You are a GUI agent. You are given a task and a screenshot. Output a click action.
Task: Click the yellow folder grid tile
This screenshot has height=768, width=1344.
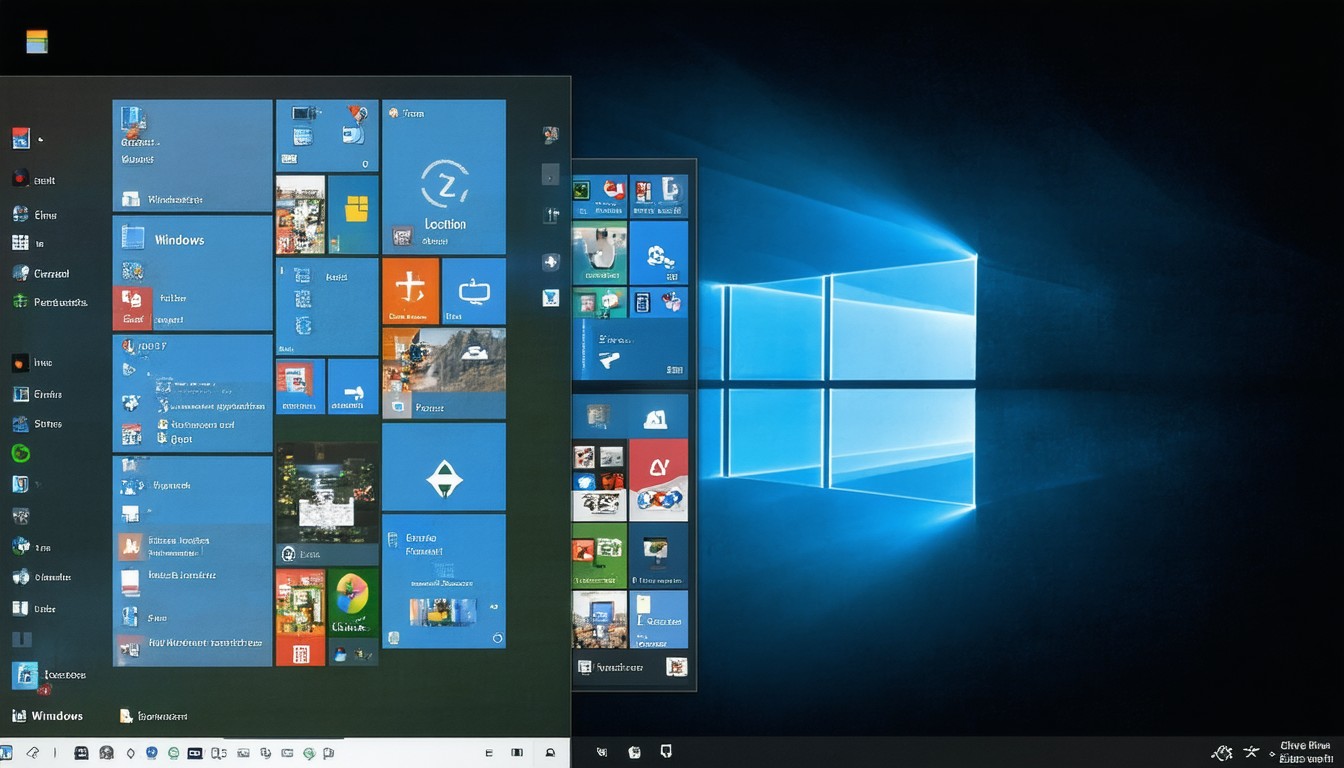354,213
